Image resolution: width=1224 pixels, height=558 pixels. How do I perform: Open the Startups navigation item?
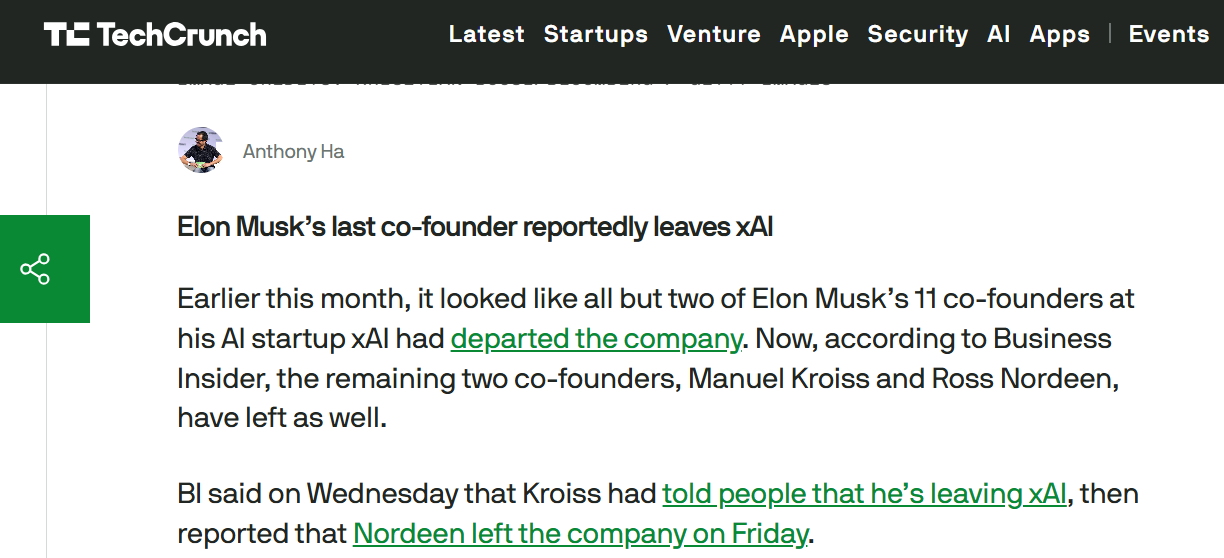click(596, 34)
